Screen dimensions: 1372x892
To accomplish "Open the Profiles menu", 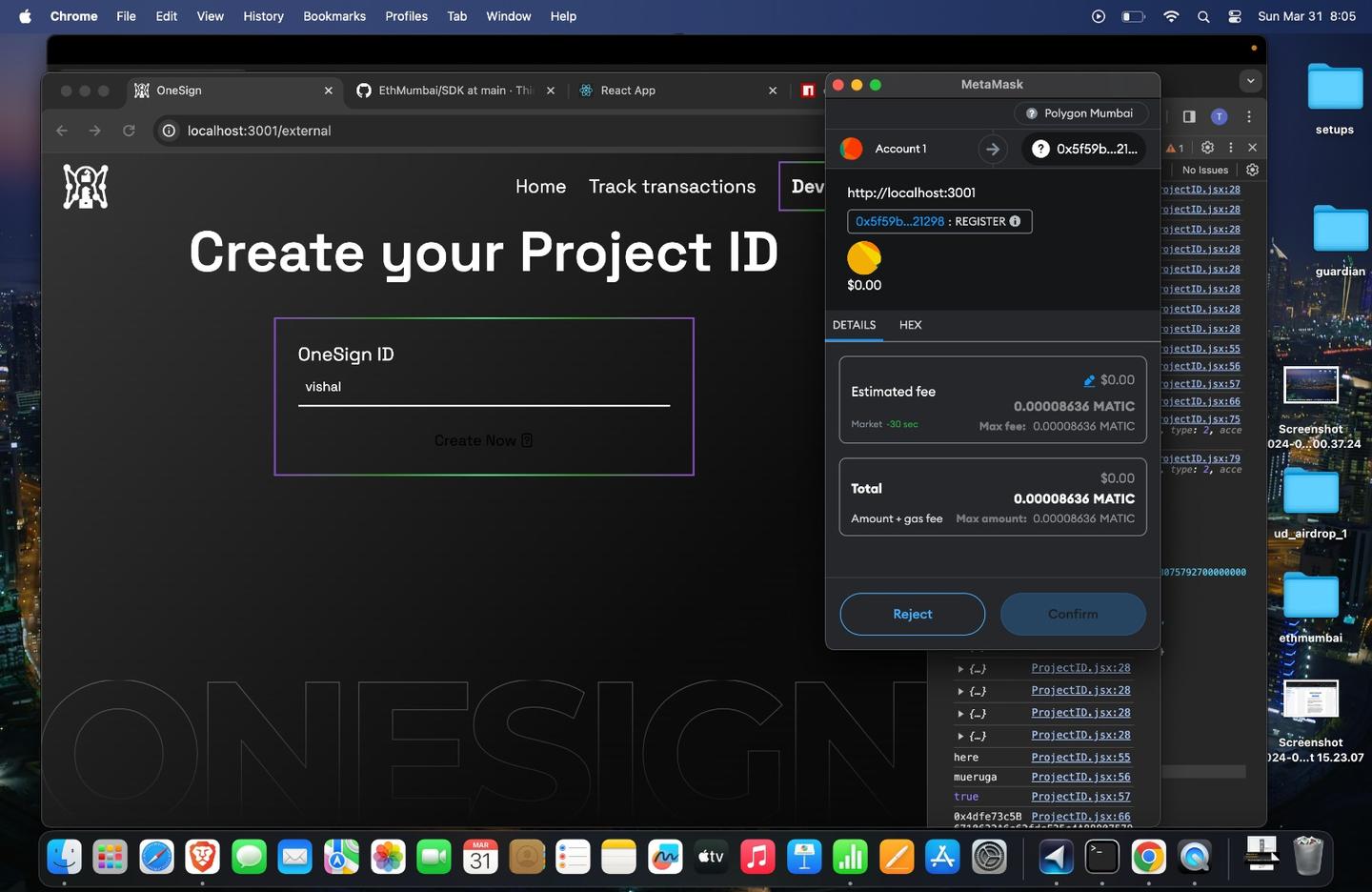I will tap(406, 16).
